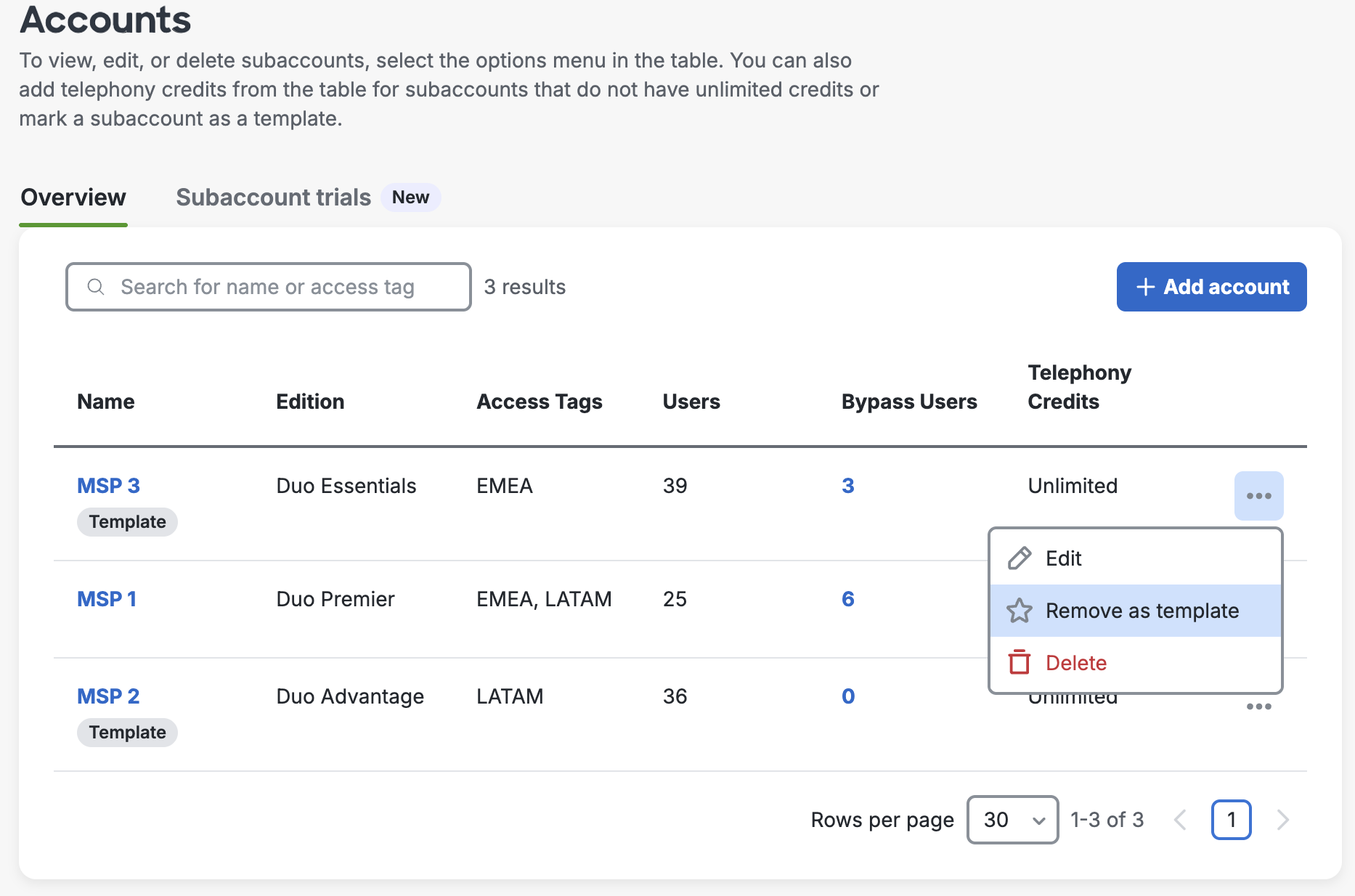Viewport: 1355px width, 896px height.
Task: Click the Template badge under MSP 3
Action: (x=127, y=522)
